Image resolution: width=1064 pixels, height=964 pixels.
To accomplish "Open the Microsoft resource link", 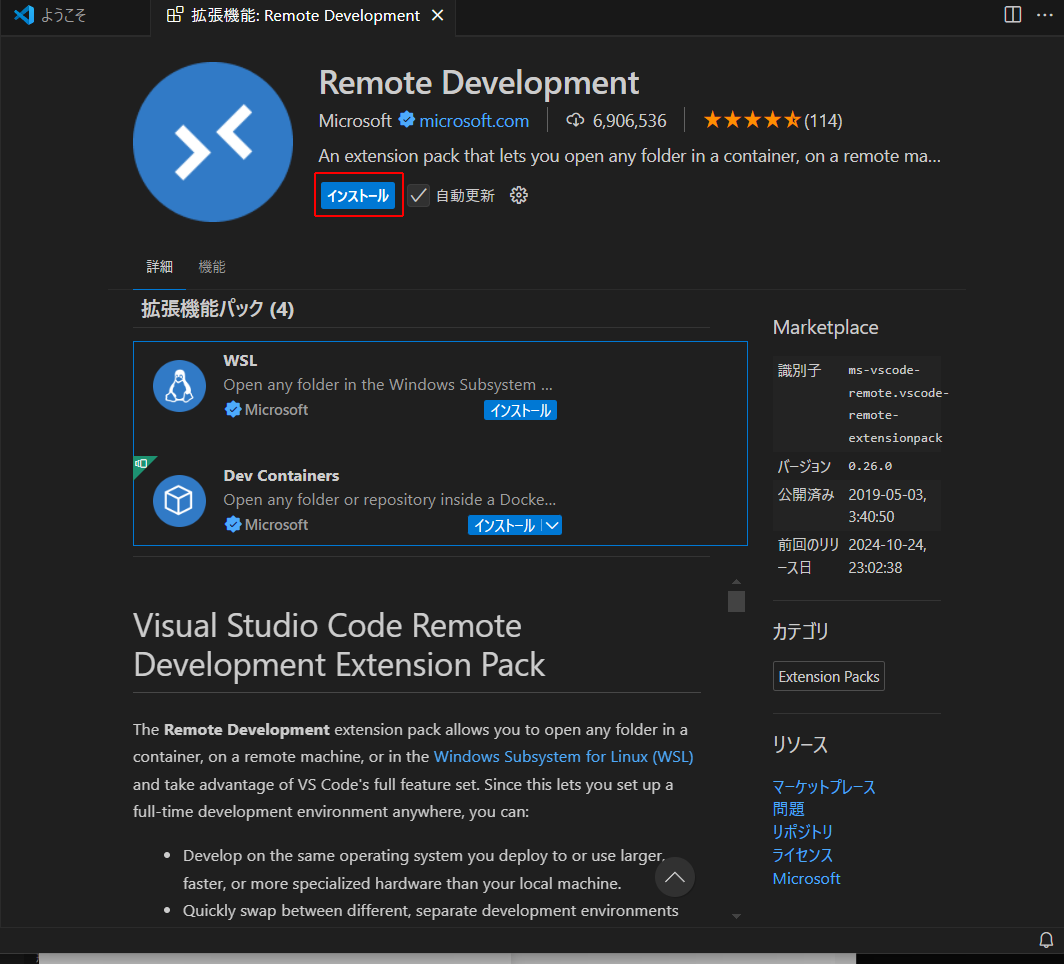I will click(x=806, y=879).
